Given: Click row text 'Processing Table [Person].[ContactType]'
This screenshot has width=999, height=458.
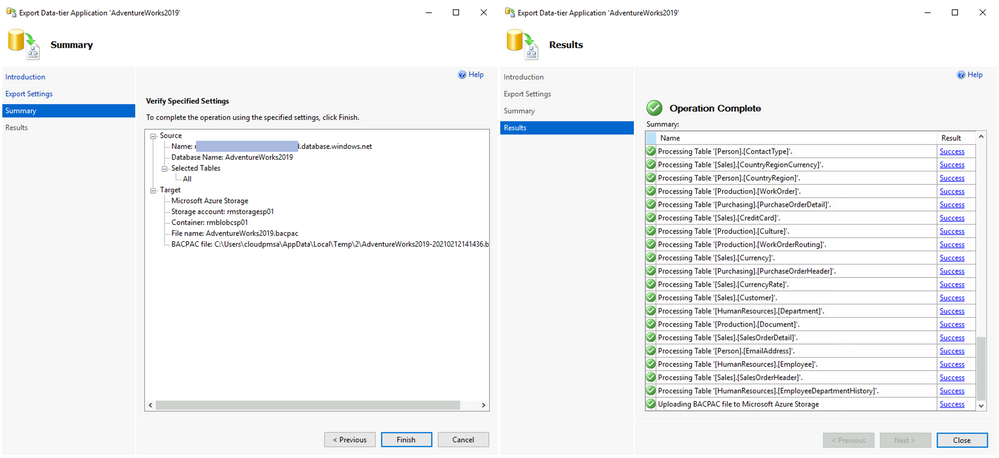Looking at the screenshot, I should (724, 152).
